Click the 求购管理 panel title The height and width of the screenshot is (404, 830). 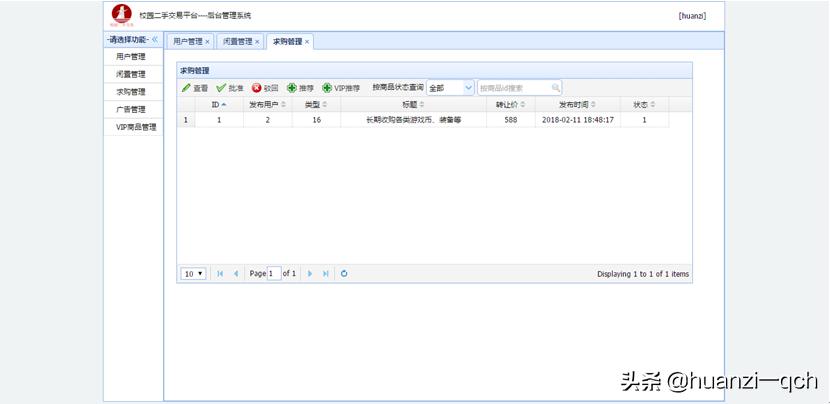point(195,70)
